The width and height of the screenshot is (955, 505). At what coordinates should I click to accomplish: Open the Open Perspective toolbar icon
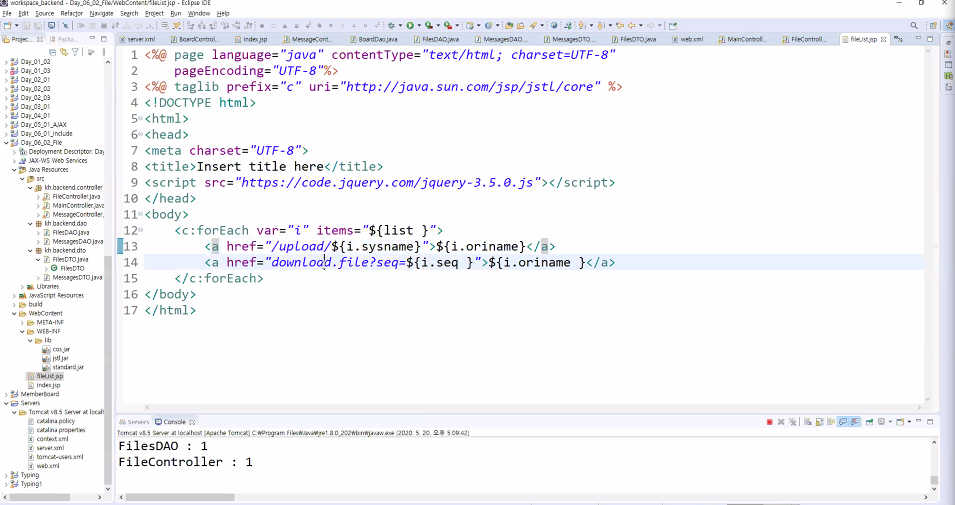933,26
